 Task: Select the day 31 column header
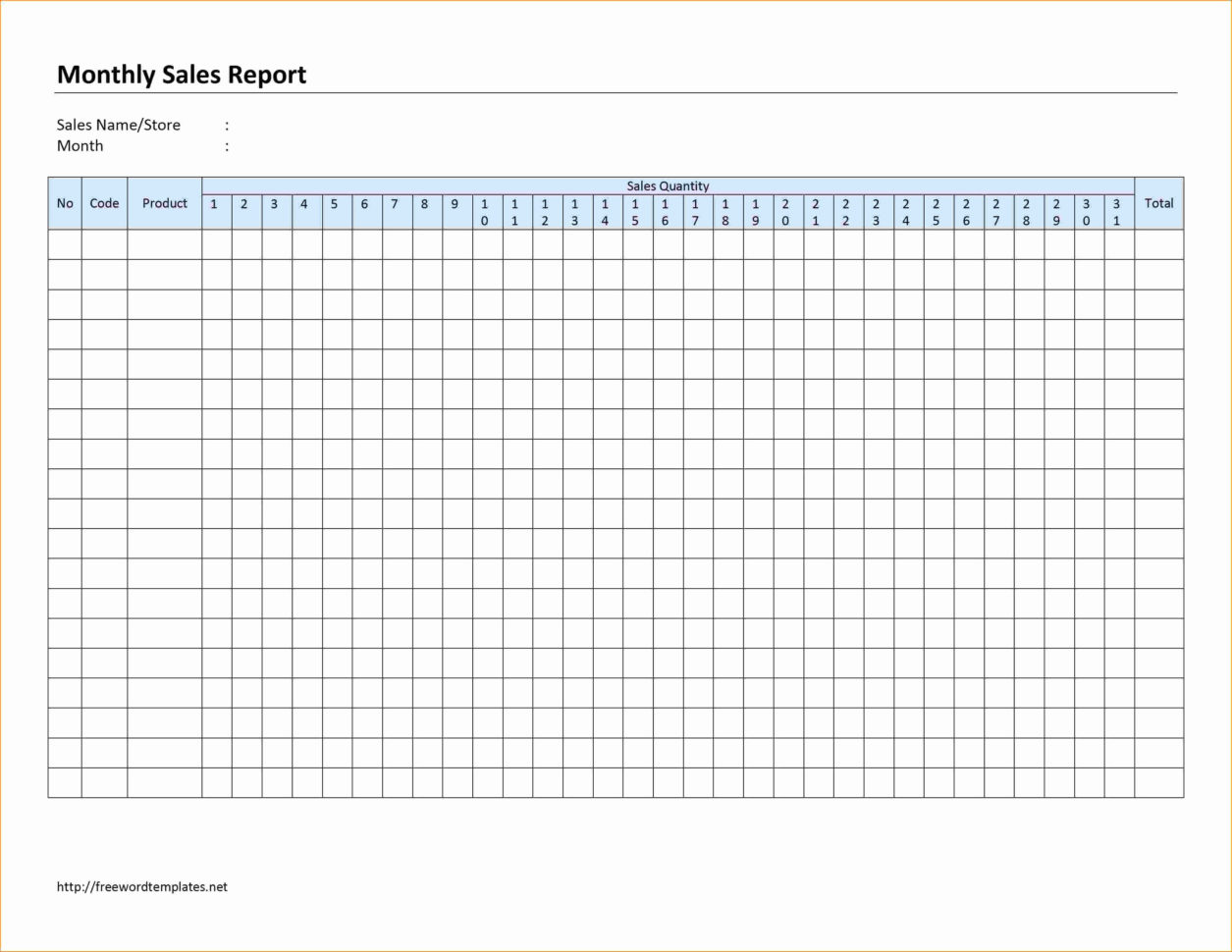pyautogui.click(x=1116, y=212)
